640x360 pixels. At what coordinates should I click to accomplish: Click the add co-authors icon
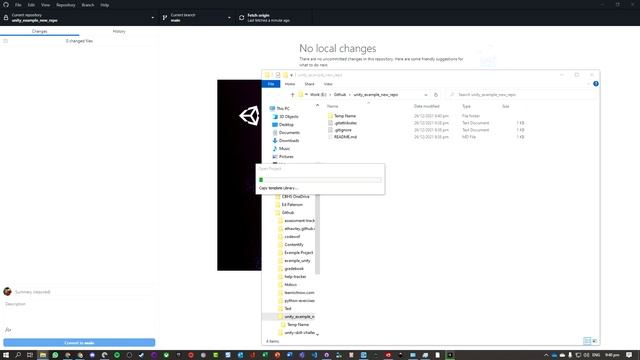[8, 329]
